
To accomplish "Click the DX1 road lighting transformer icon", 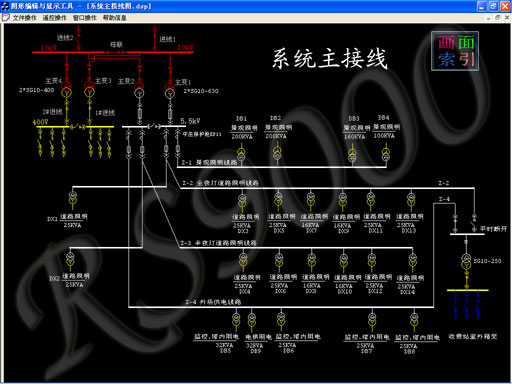I will point(73,197).
